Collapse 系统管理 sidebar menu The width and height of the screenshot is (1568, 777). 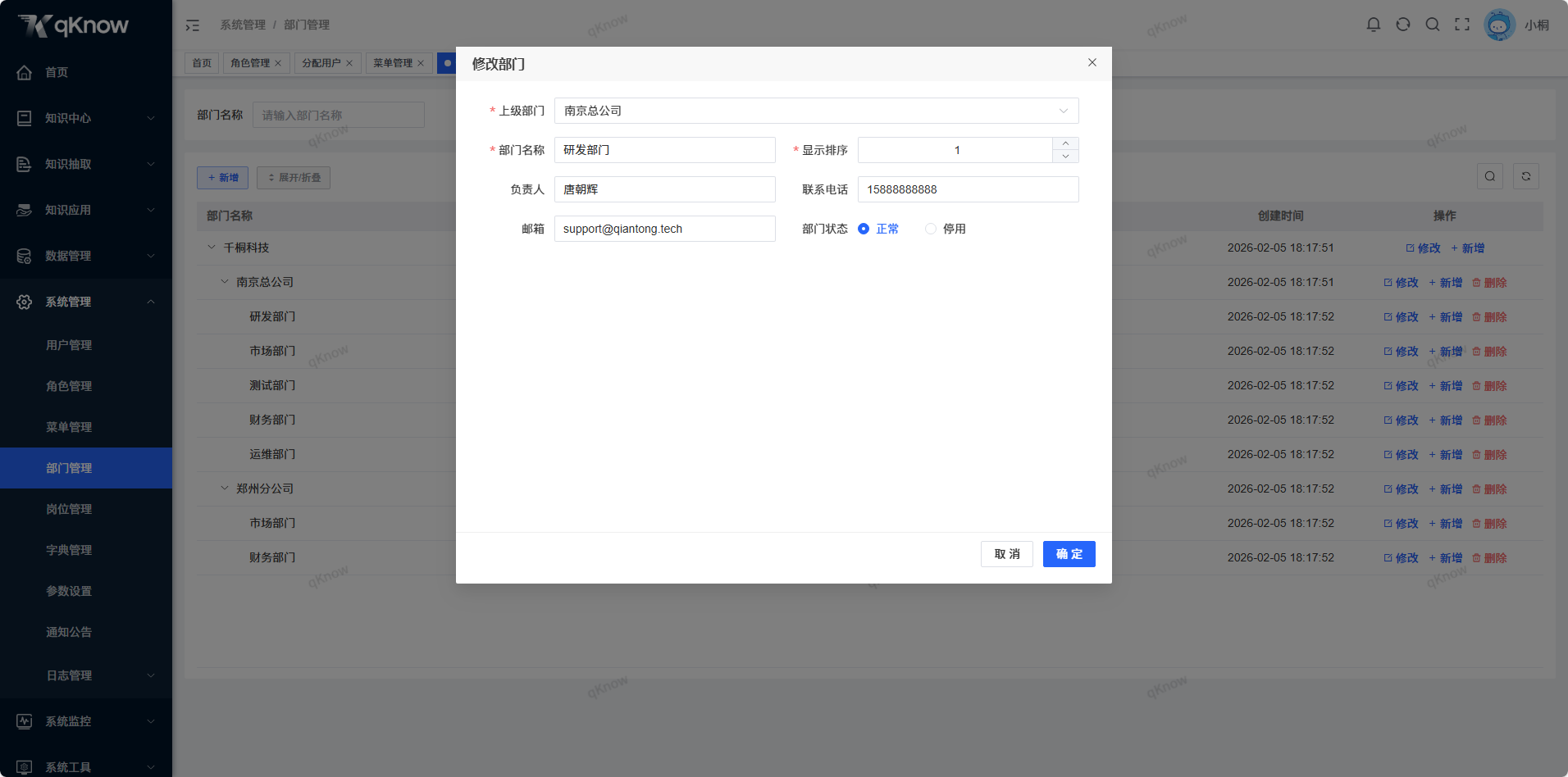pos(151,302)
